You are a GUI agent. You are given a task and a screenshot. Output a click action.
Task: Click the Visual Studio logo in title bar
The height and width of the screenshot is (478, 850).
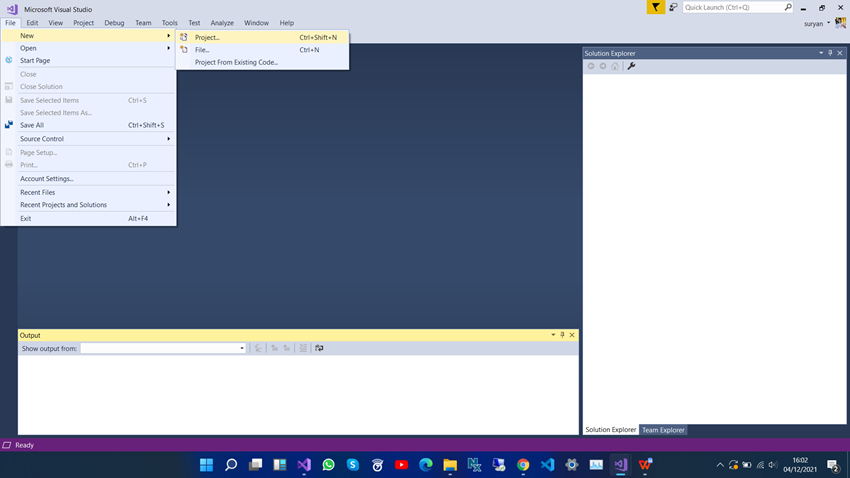[x=12, y=9]
